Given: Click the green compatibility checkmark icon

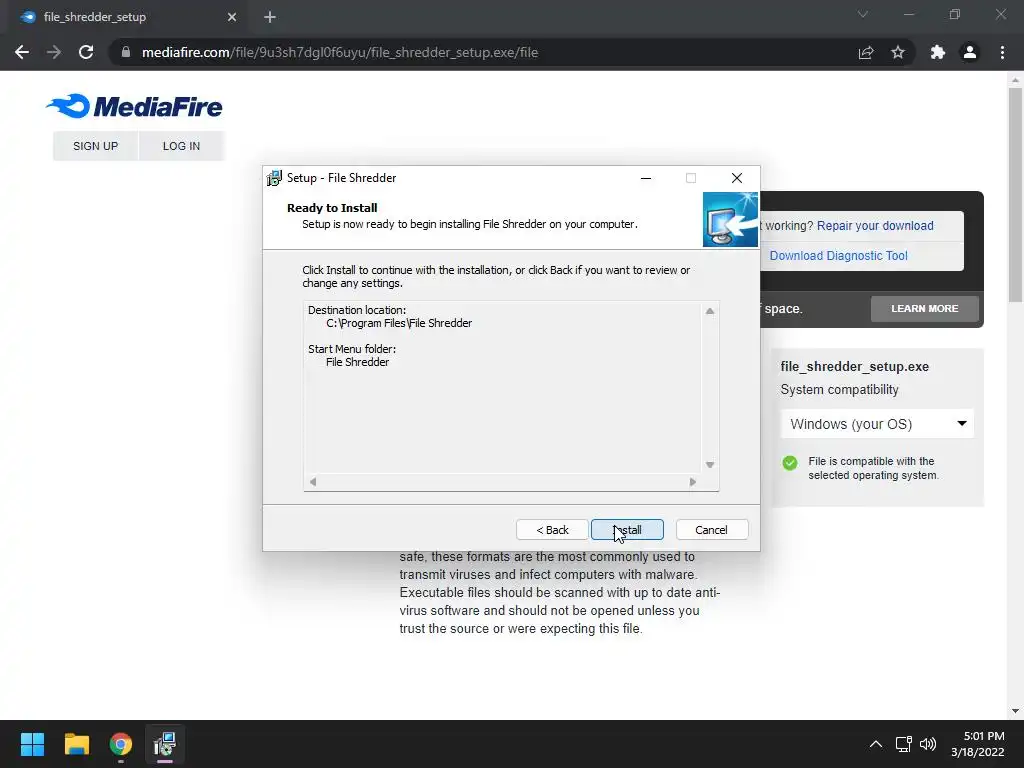Looking at the screenshot, I should click(790, 463).
